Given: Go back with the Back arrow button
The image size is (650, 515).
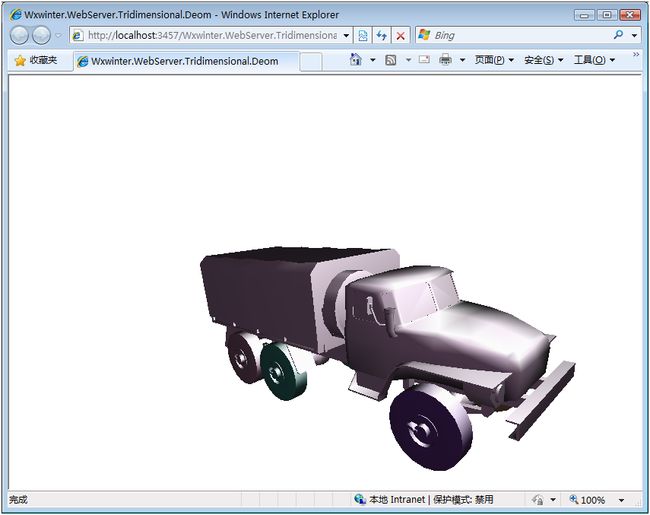Looking at the screenshot, I should coord(19,35).
